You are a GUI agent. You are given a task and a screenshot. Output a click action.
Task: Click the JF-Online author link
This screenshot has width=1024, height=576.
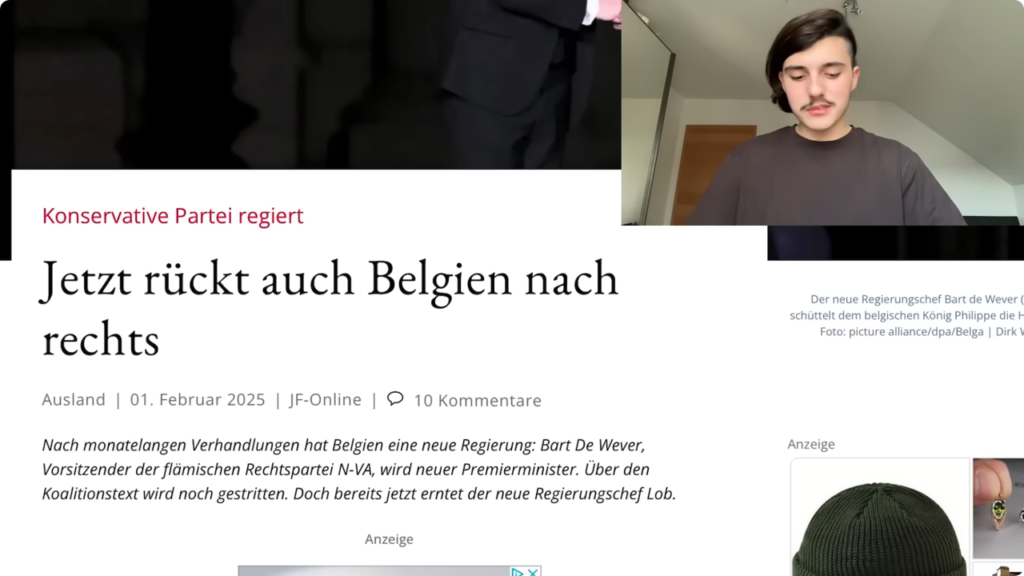(x=325, y=400)
